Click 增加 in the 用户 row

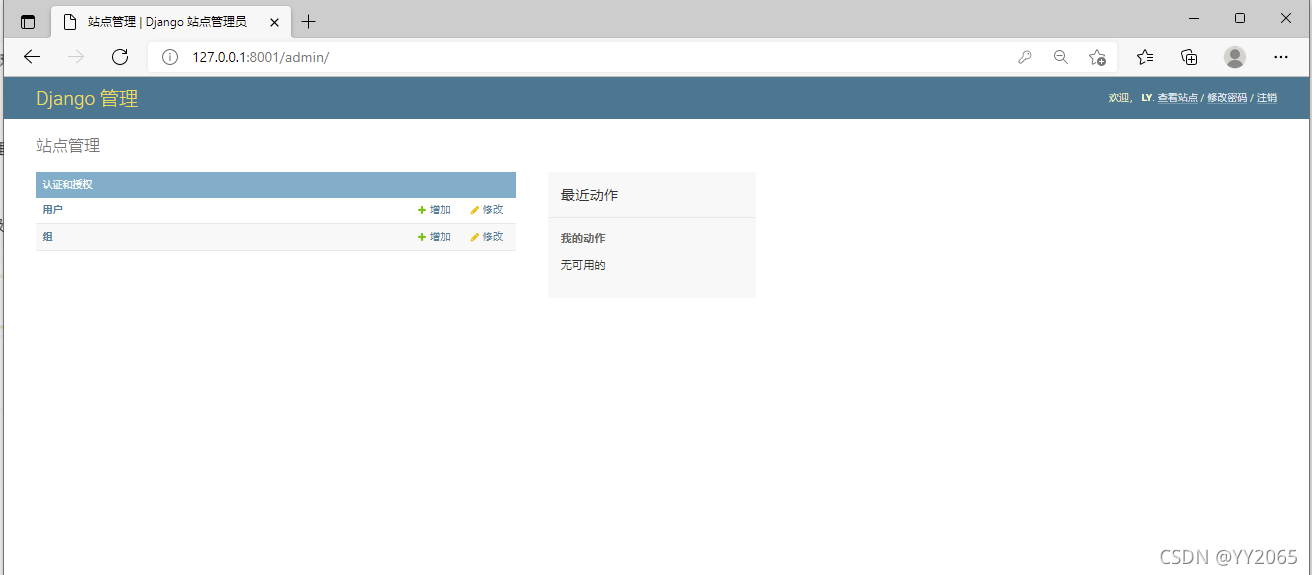434,210
